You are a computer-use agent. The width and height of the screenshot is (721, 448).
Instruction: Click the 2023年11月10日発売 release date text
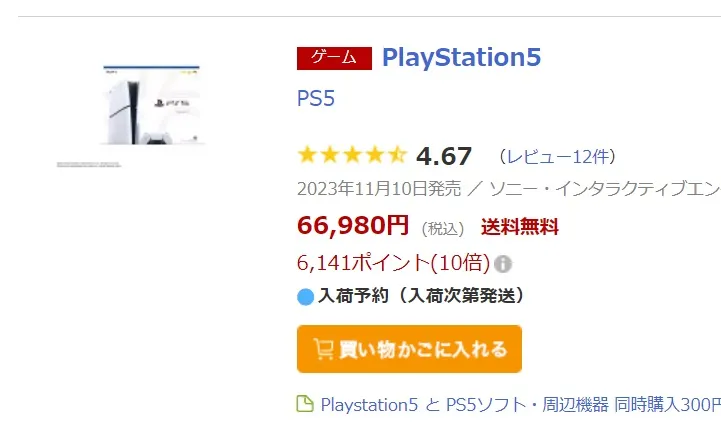pyautogui.click(x=379, y=188)
